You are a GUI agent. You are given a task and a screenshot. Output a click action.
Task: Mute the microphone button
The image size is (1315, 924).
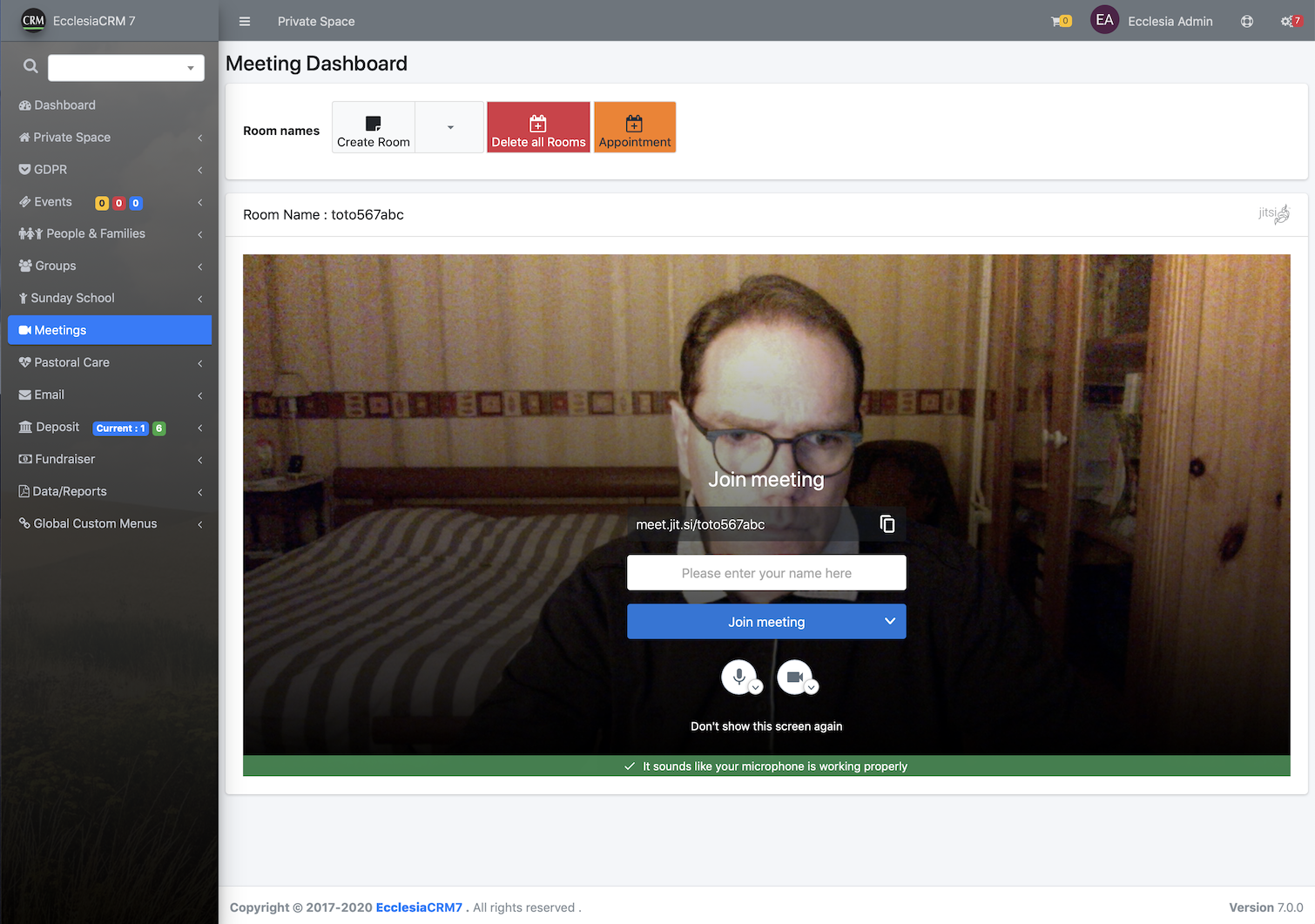click(x=738, y=677)
